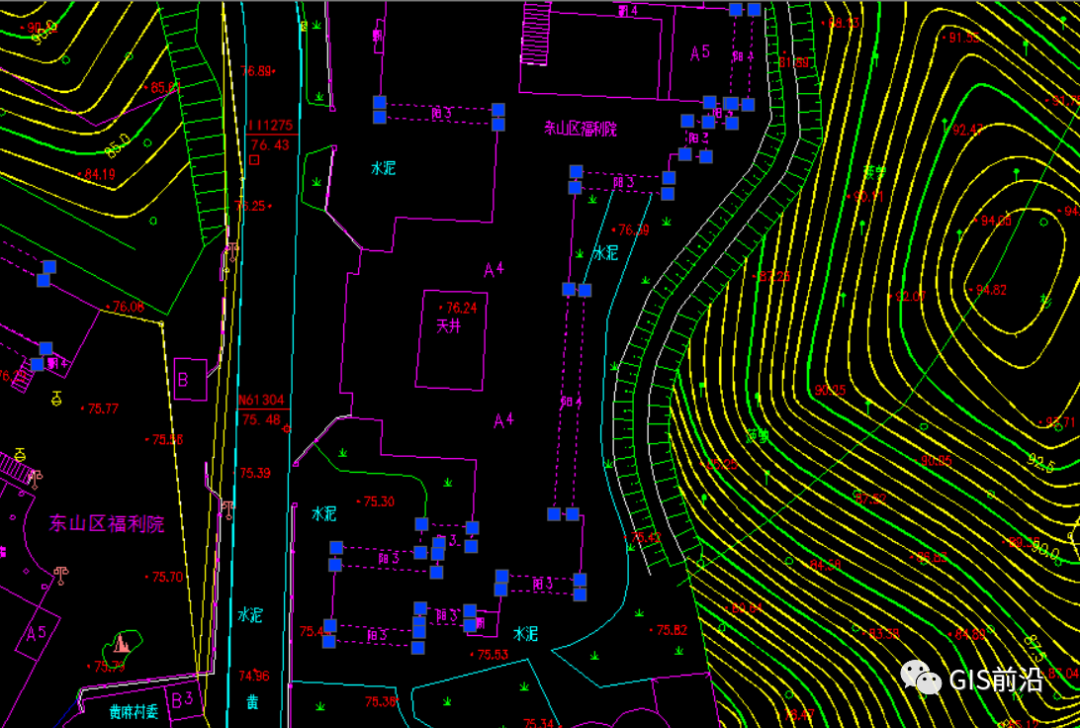Viewport: 1080px width, 728px height.
Task: Select the 74.96 elevation on the road
Action: coord(254,675)
